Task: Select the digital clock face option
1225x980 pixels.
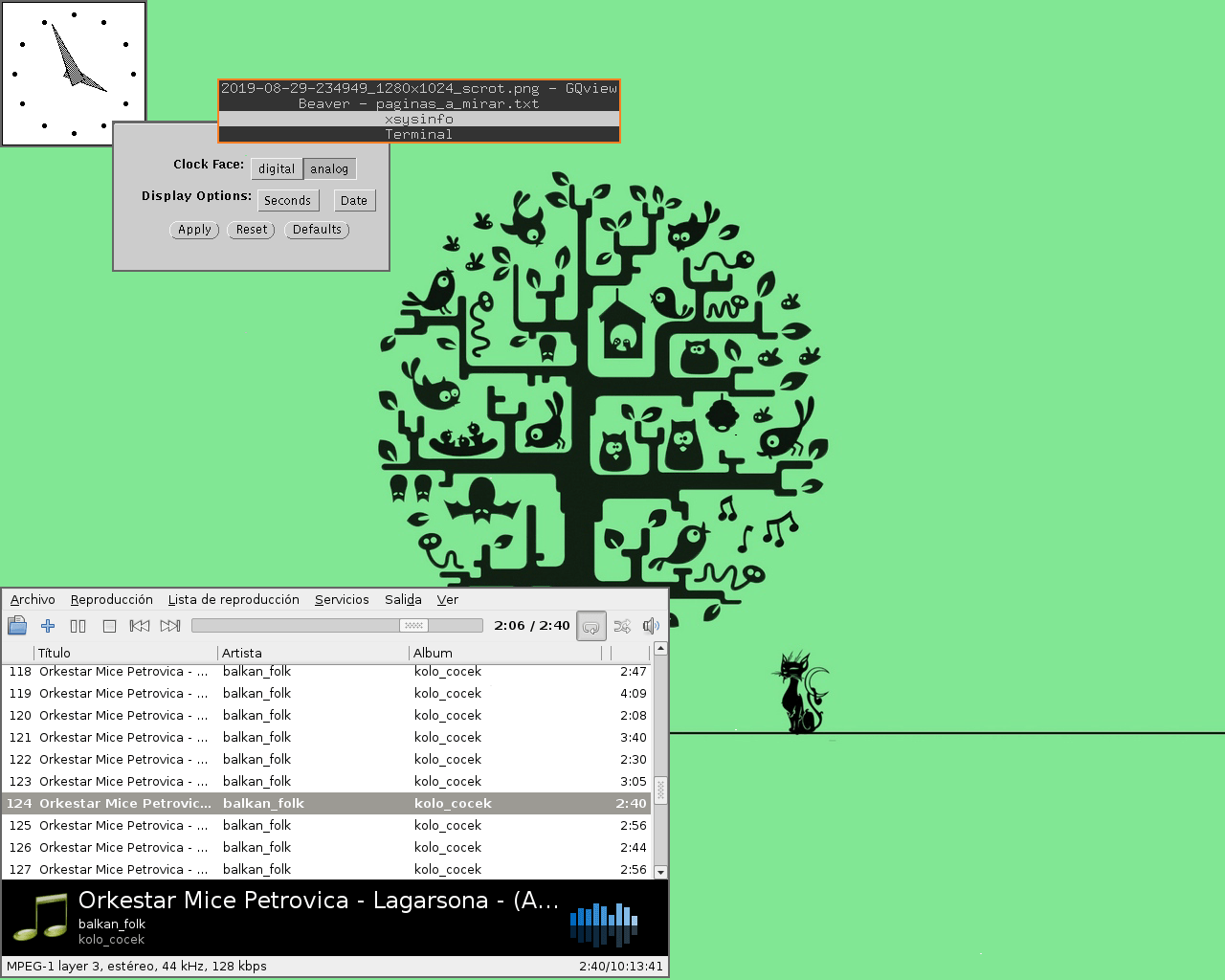Action: [277, 168]
